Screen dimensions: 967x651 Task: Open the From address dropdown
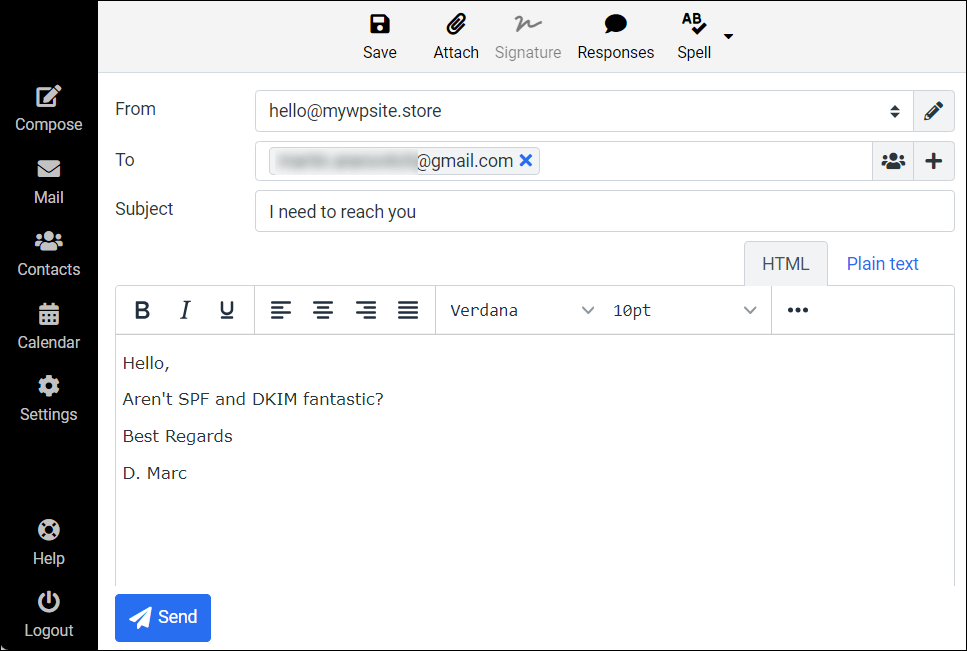pyautogui.click(x=584, y=111)
